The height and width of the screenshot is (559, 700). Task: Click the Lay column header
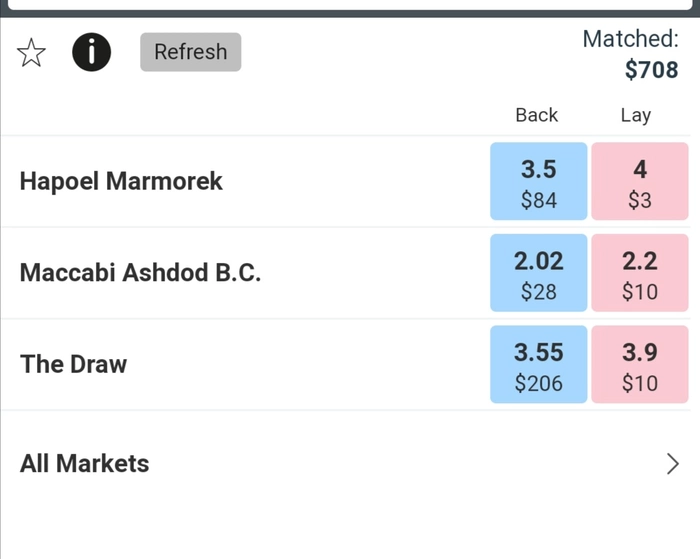pyautogui.click(x=636, y=115)
